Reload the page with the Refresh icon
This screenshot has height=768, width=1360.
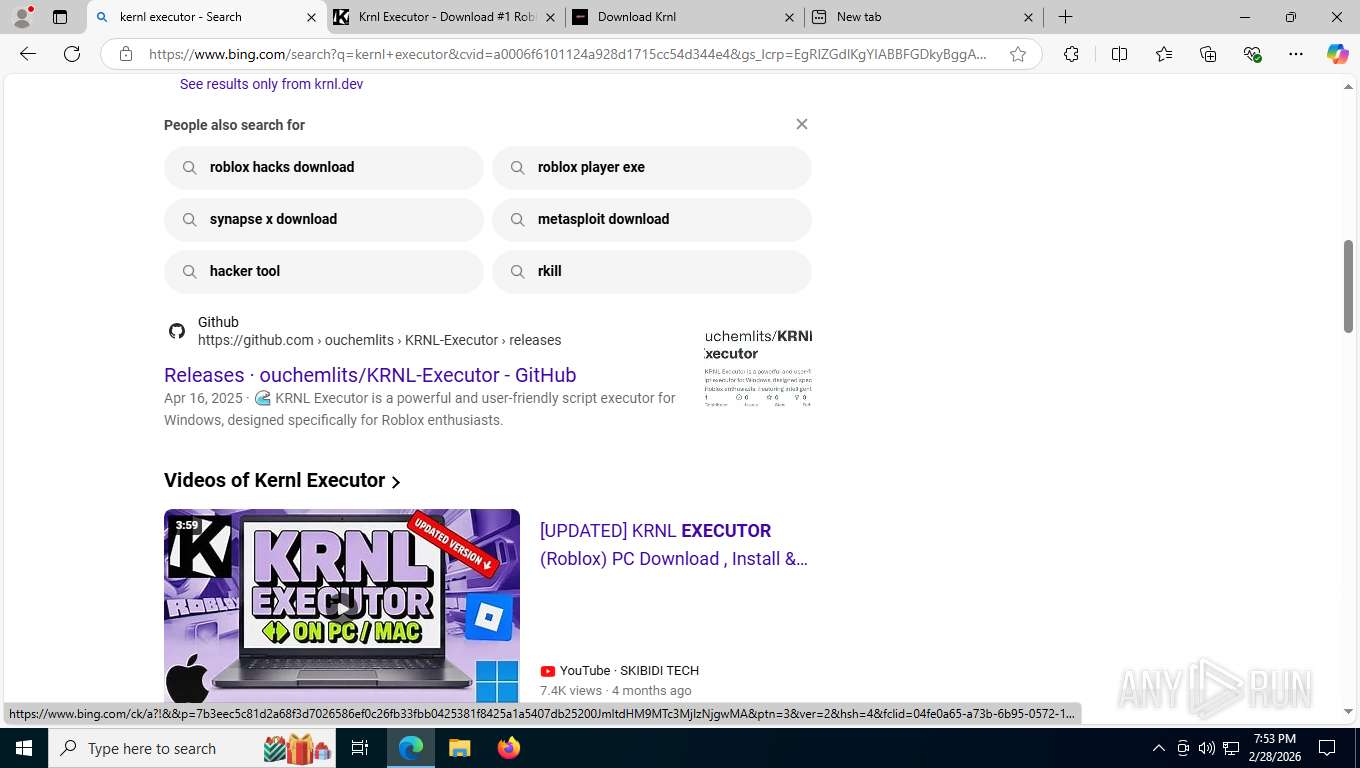click(72, 54)
